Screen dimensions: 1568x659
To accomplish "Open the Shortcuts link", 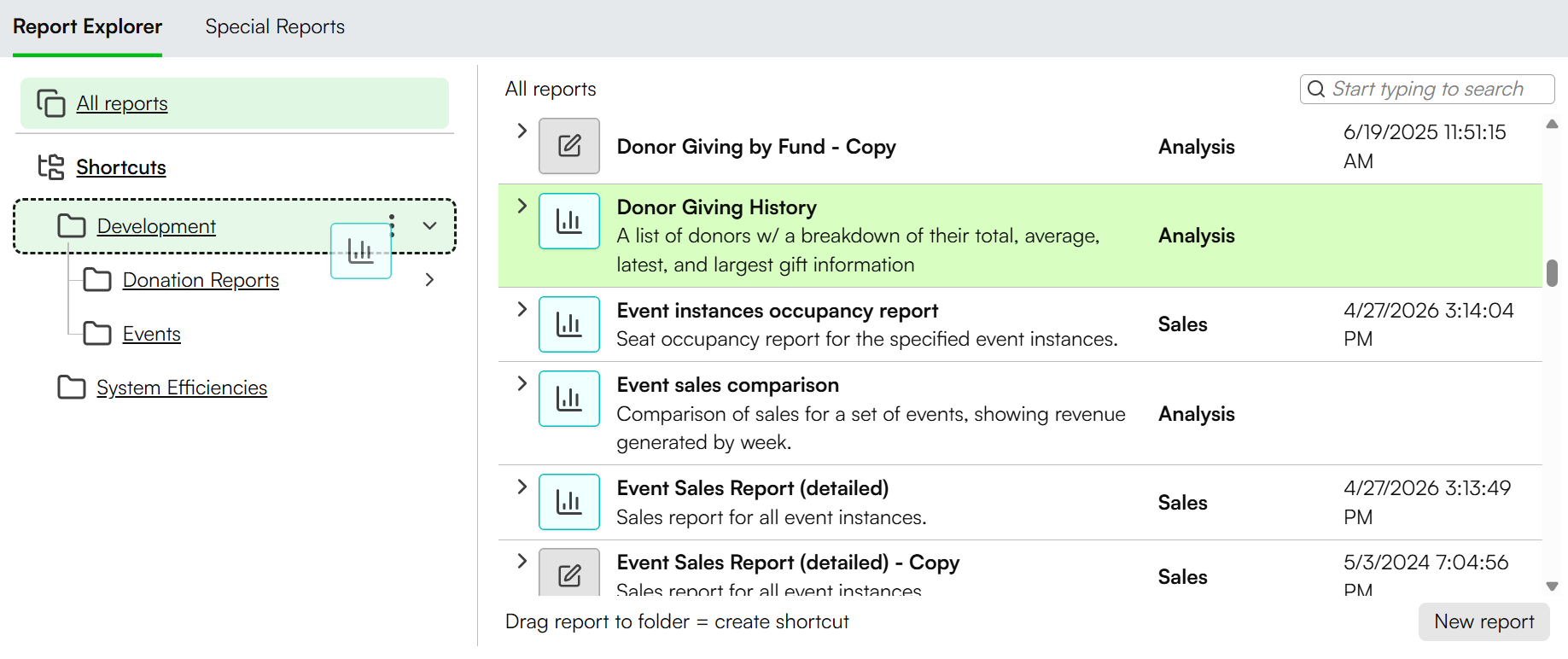I will pos(121,167).
